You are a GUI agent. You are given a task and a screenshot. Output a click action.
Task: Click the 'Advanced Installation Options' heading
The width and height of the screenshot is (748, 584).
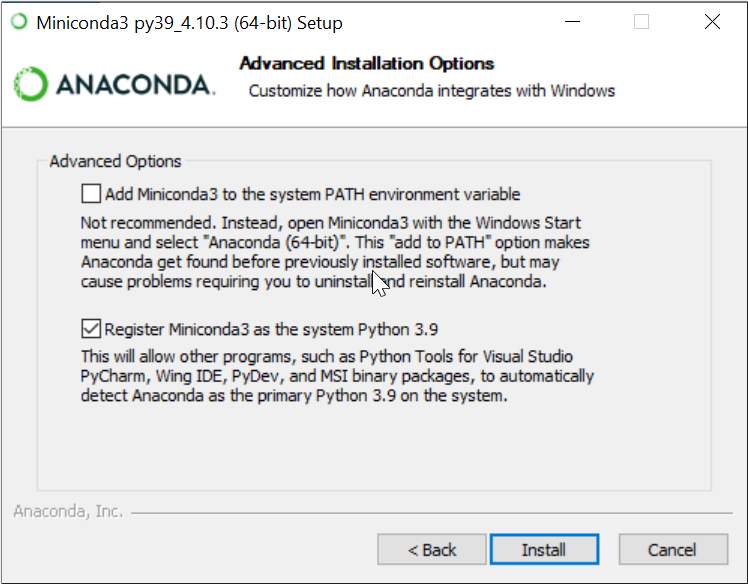click(366, 63)
